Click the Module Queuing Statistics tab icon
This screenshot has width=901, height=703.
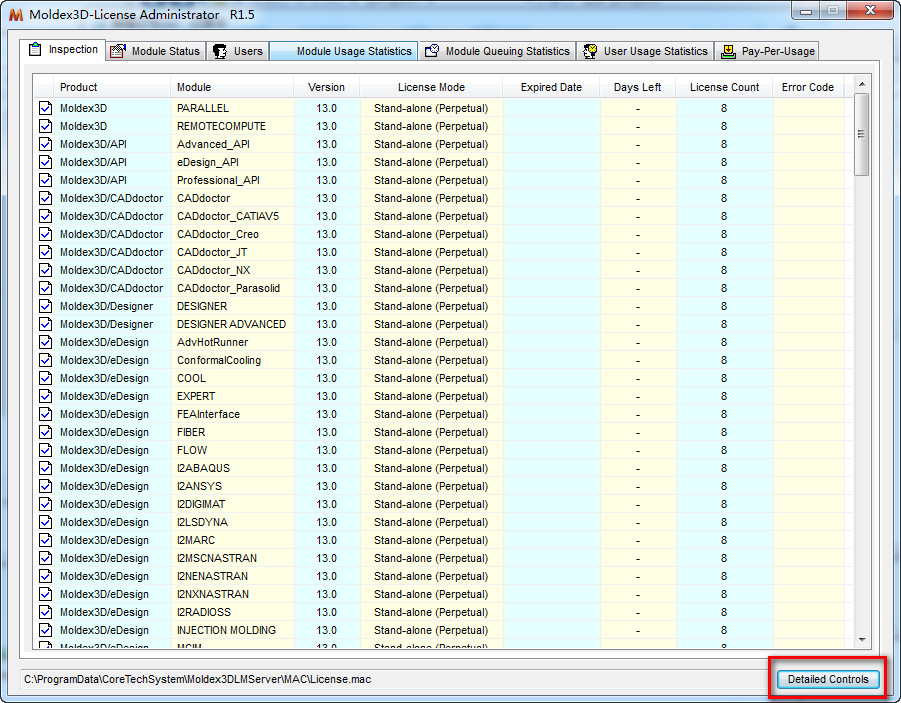click(x=432, y=51)
